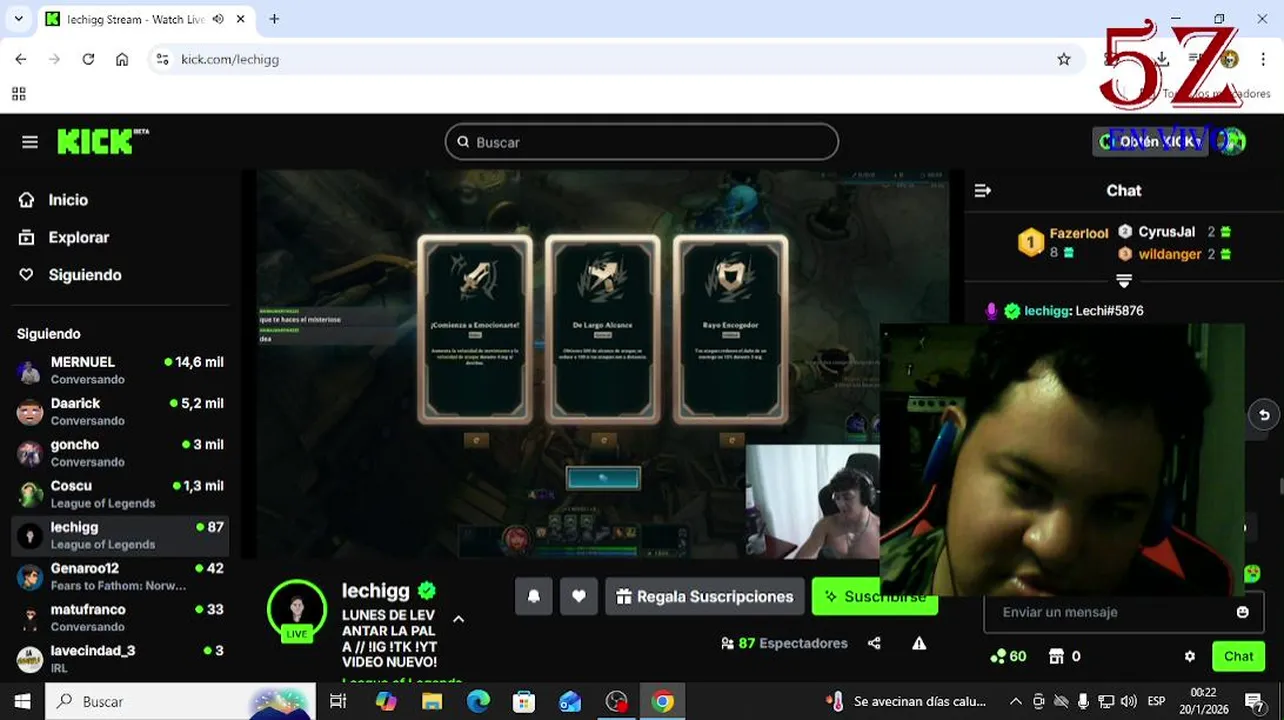Click the taskbar volume icon
The image size is (1284, 720).
tap(1128, 701)
